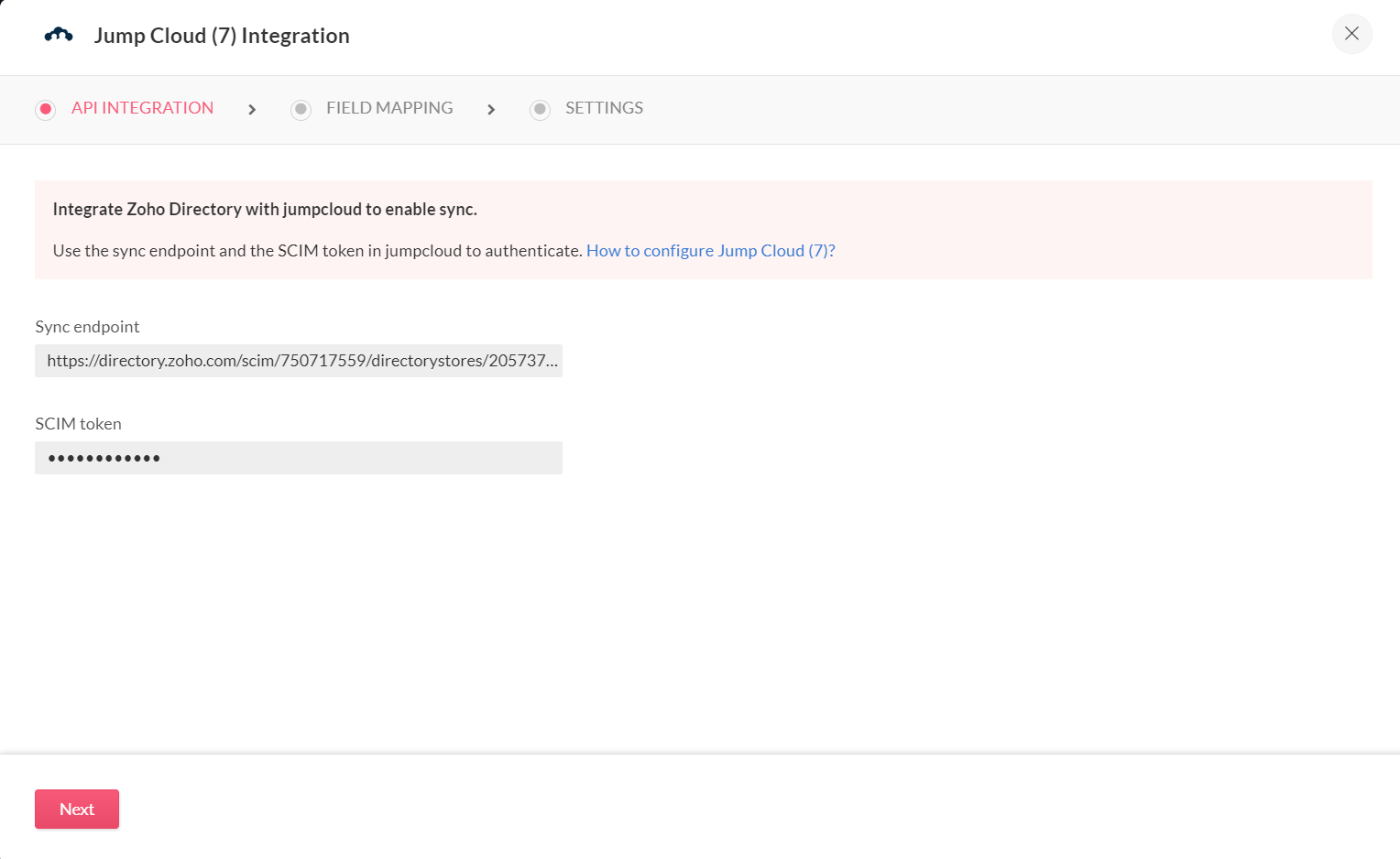Click the bold Integrate Zoho Directory heading
Viewport: 1400px width, 859px height.
coord(265,209)
